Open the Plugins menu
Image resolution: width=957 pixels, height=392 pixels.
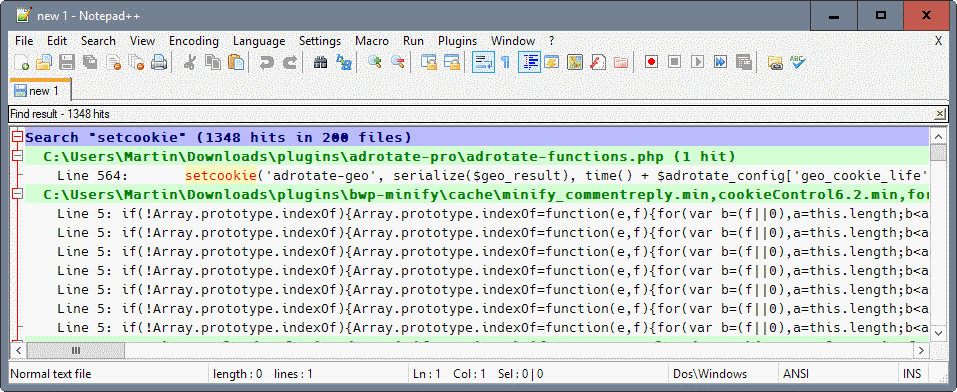457,41
